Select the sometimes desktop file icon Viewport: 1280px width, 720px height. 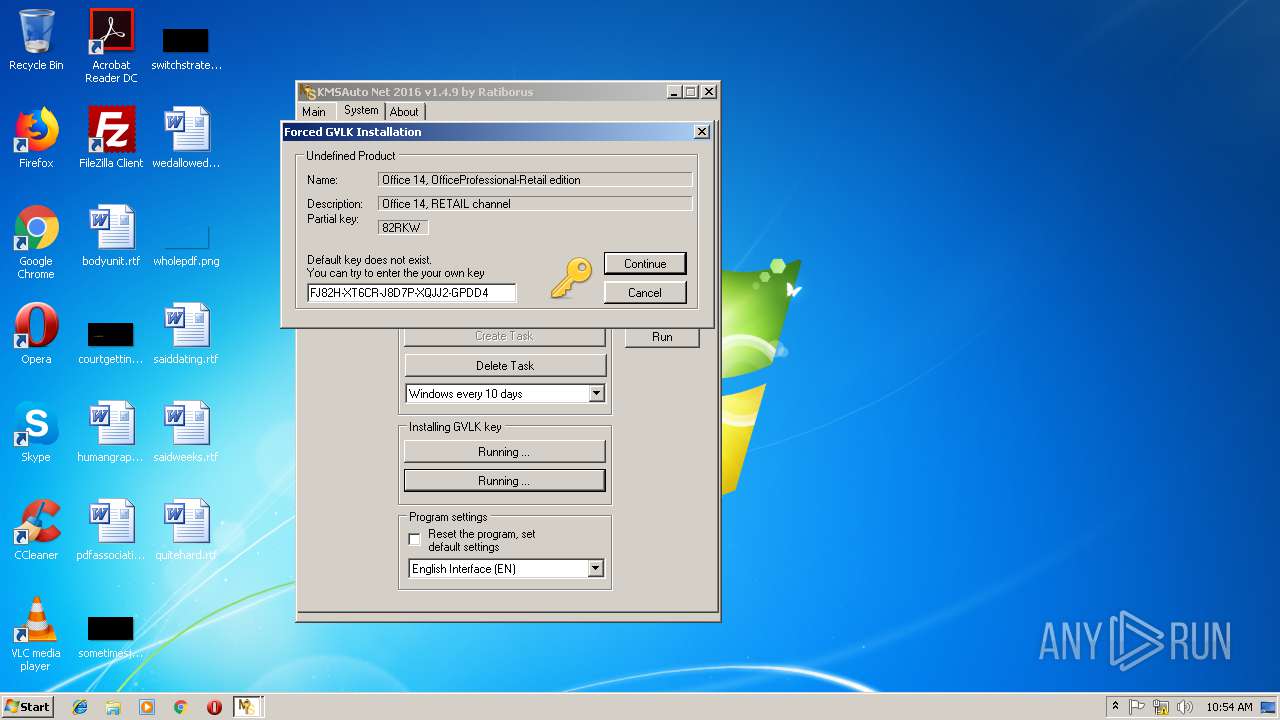111,638
